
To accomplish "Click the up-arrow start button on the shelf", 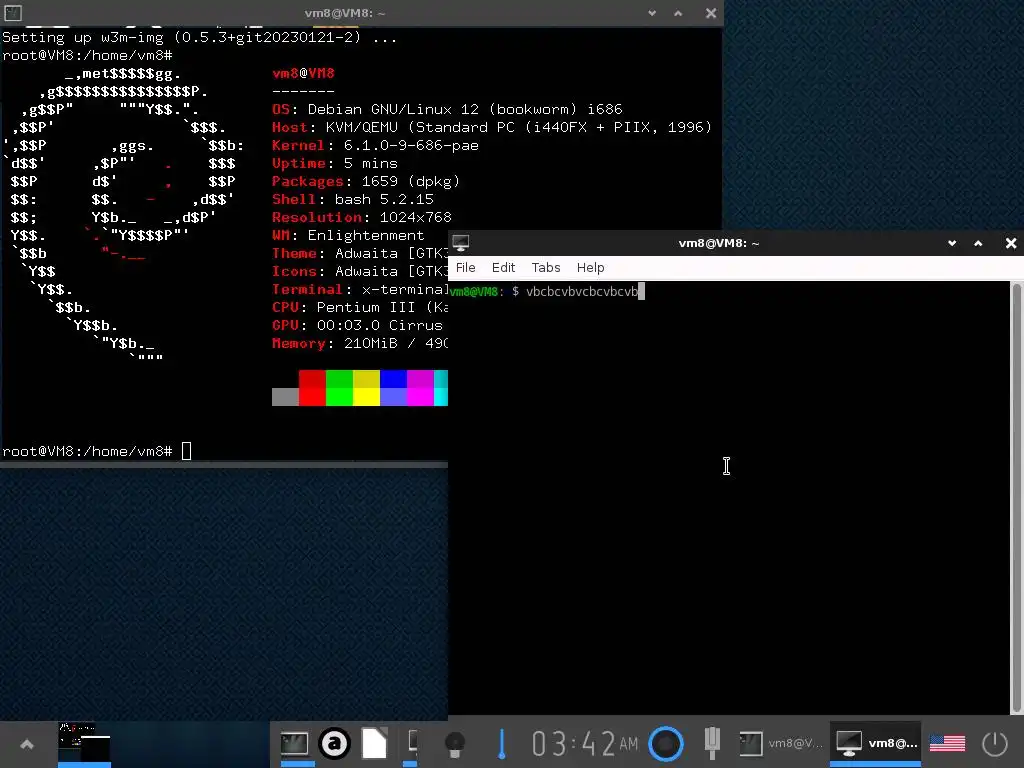I will (x=27, y=744).
